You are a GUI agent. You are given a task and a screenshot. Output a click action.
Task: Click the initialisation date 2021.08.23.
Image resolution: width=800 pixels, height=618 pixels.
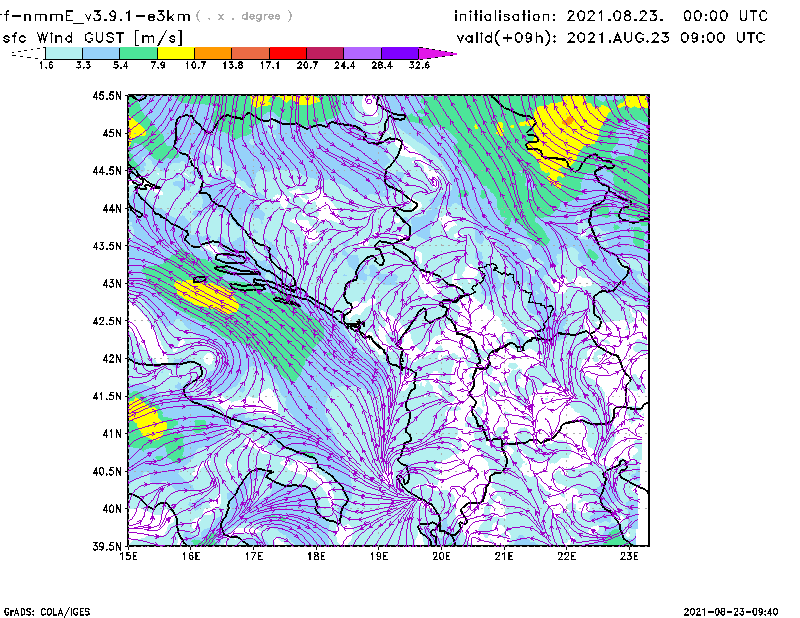(x=615, y=16)
